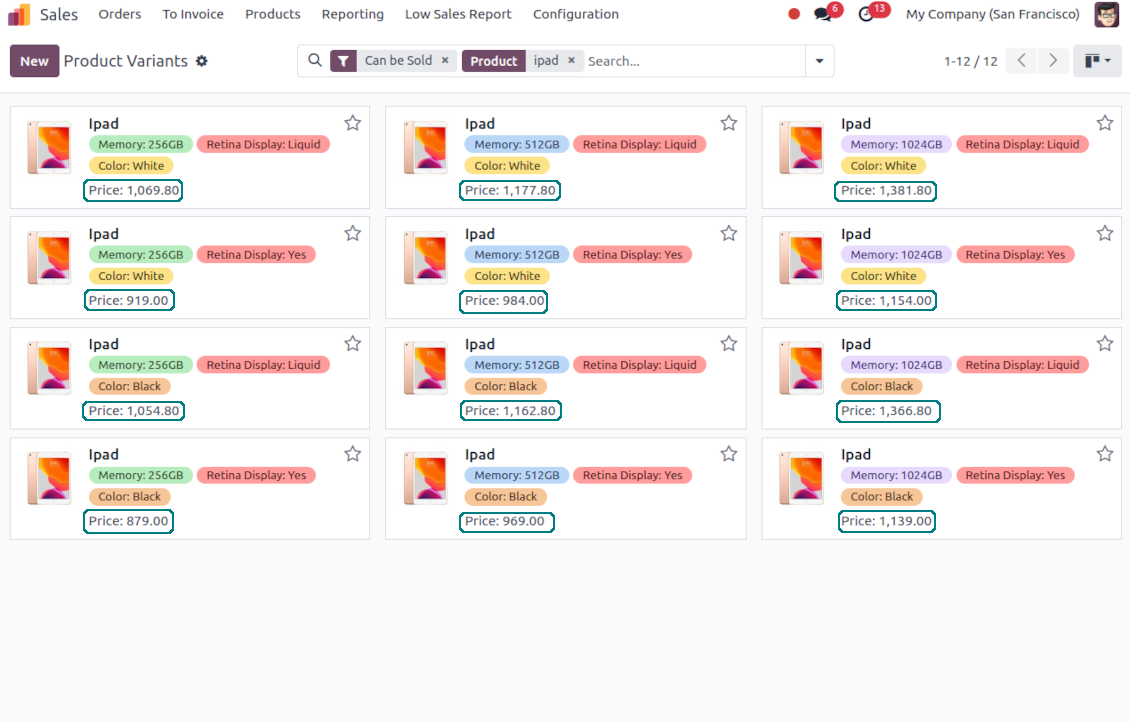Open the activities clock icon
Image resolution: width=1130 pixels, height=722 pixels.
[867, 14]
